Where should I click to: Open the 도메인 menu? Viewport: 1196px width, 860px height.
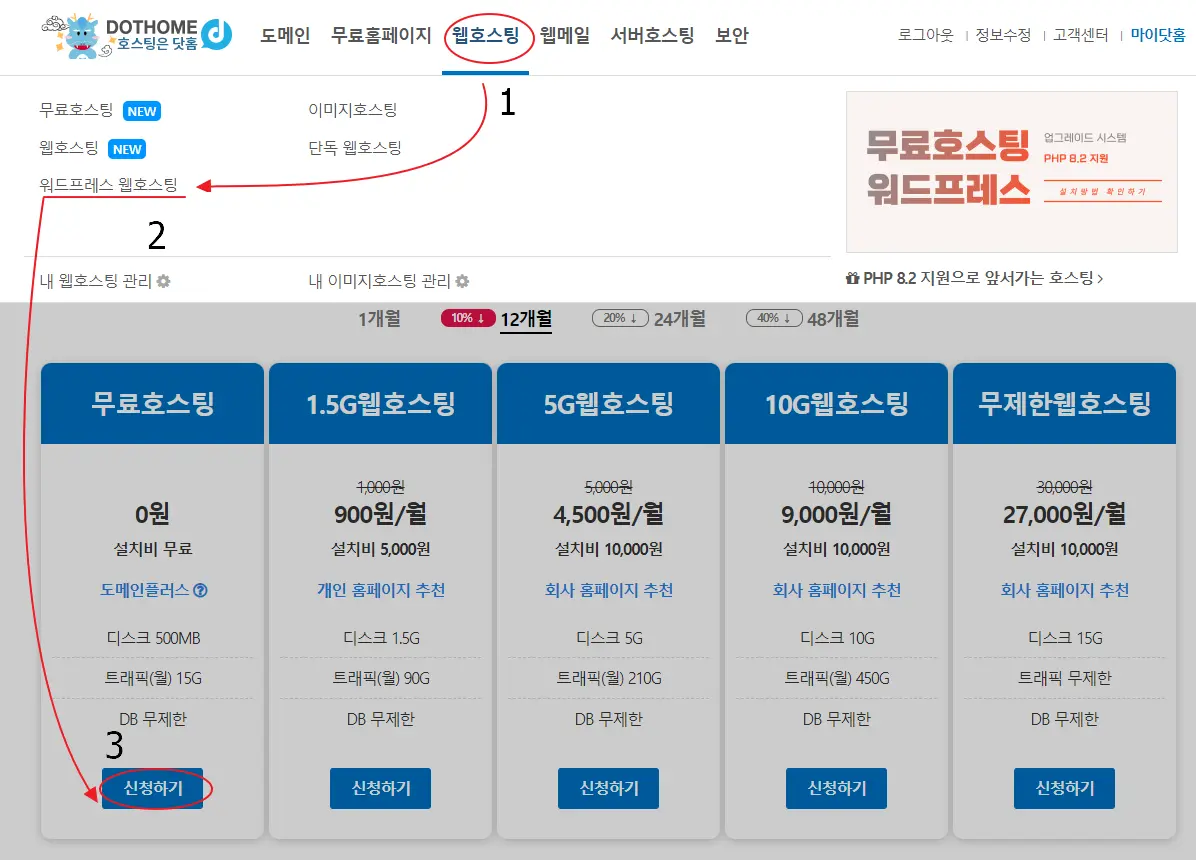pos(285,36)
